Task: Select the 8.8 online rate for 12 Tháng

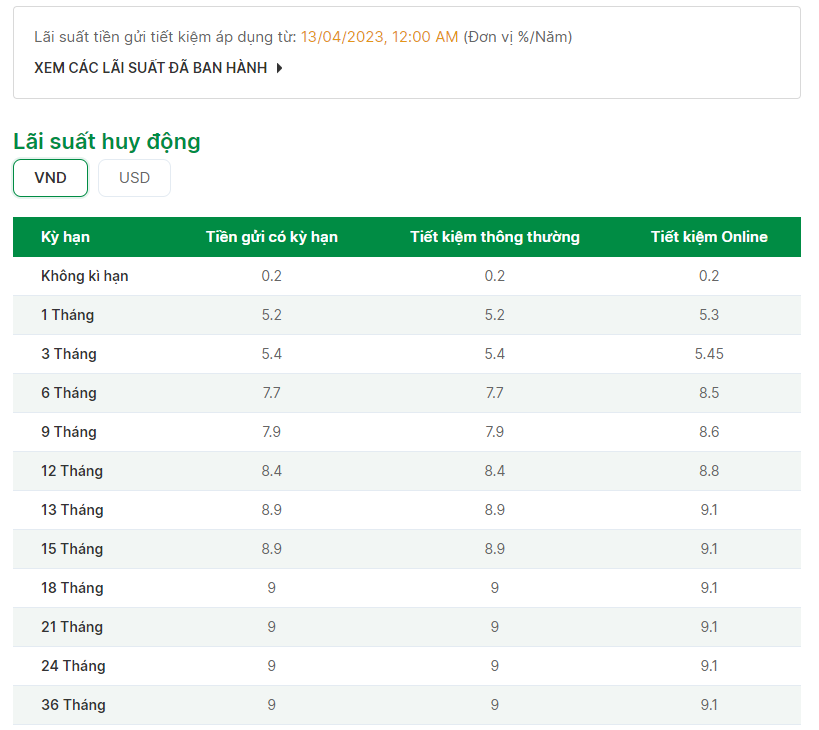Action: pos(709,471)
